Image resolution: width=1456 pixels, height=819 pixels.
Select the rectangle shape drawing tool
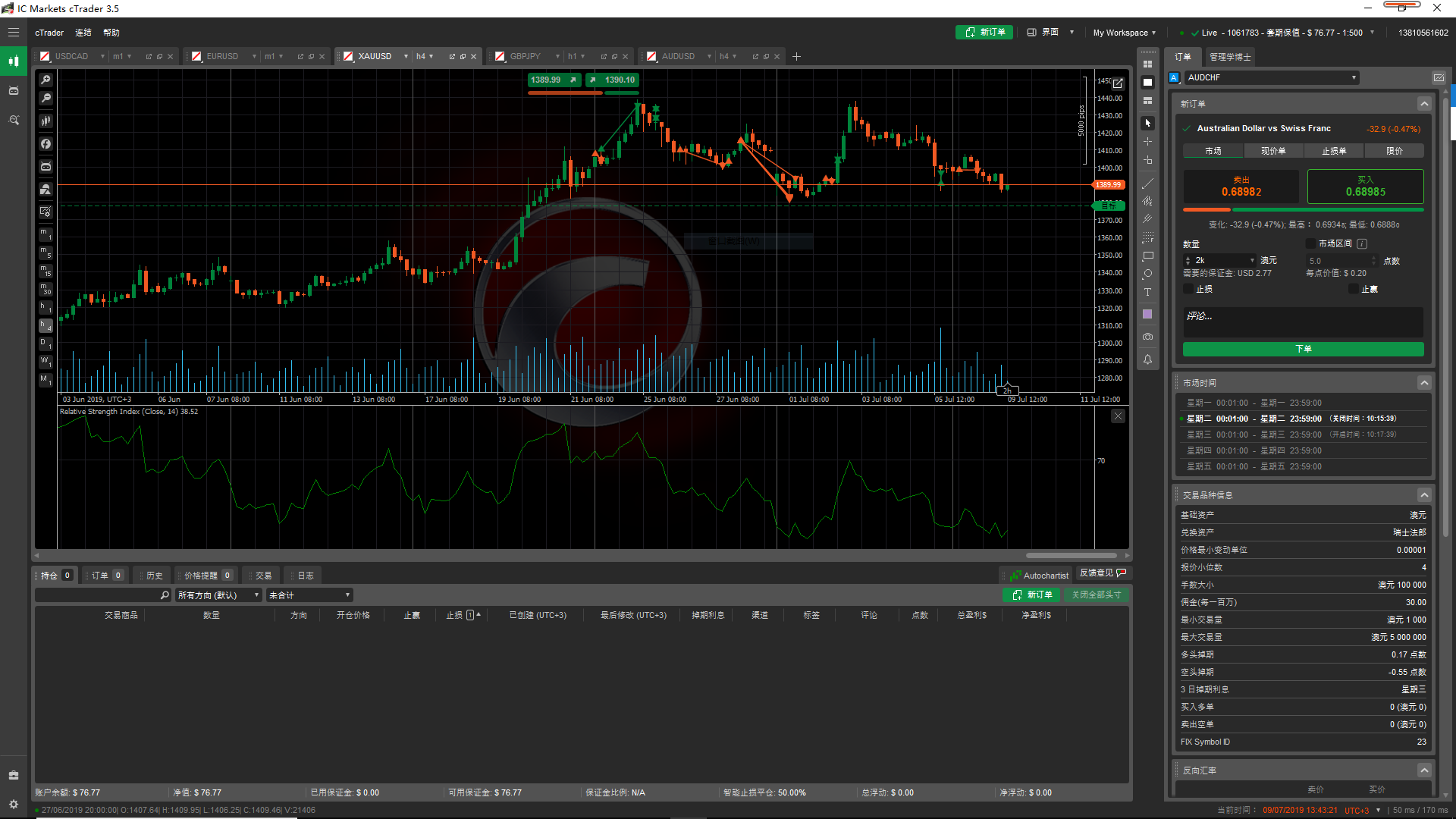(x=1147, y=256)
